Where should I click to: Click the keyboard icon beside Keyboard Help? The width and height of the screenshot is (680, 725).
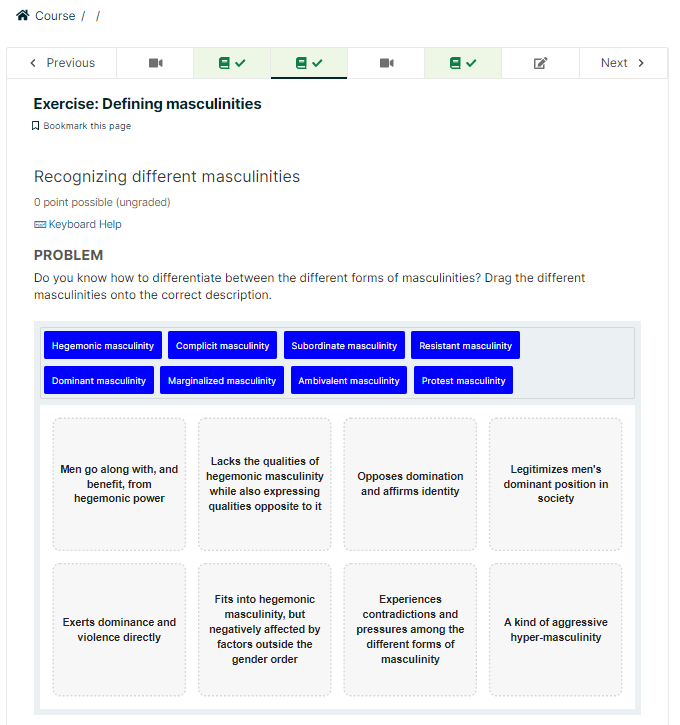tap(40, 225)
